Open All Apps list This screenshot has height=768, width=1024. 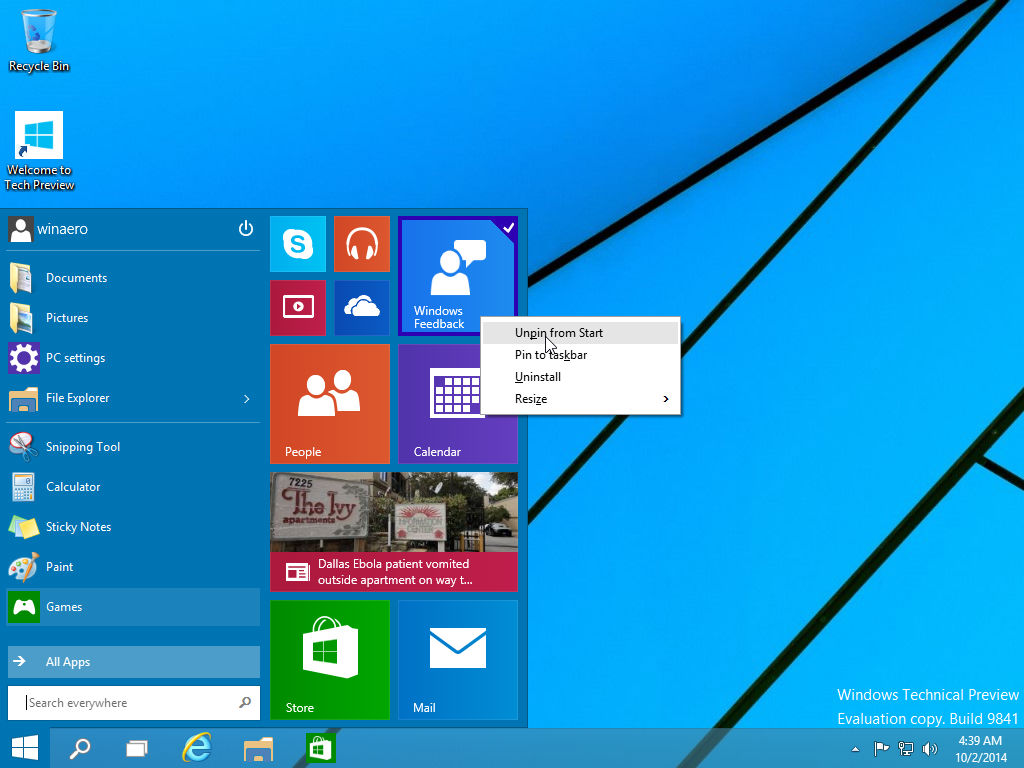click(133, 662)
